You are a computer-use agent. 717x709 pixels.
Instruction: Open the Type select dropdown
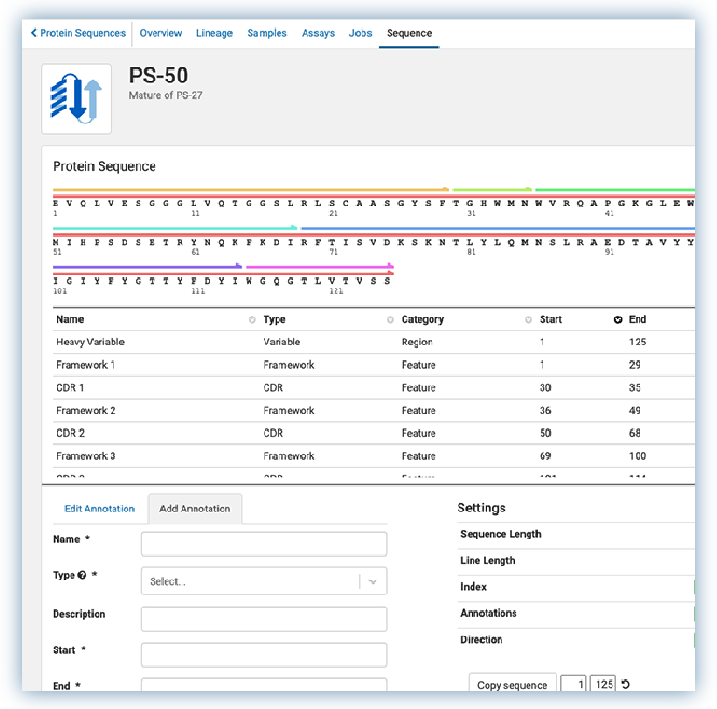tap(264, 581)
